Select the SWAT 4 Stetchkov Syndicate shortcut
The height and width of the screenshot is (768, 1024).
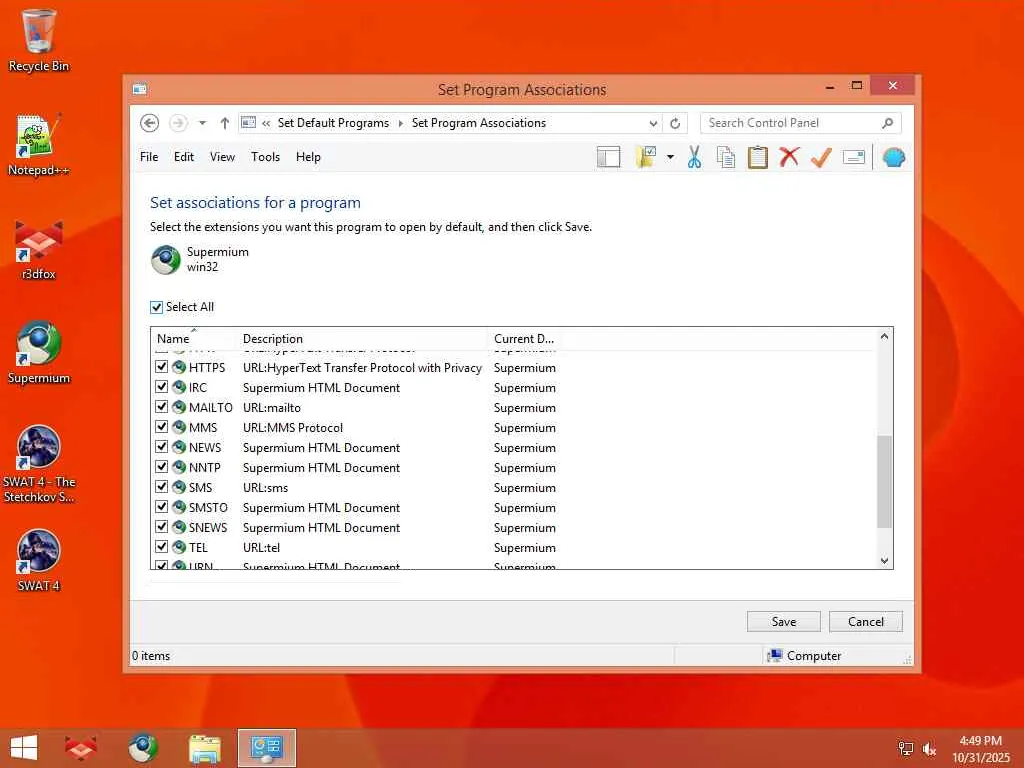pyautogui.click(x=39, y=464)
